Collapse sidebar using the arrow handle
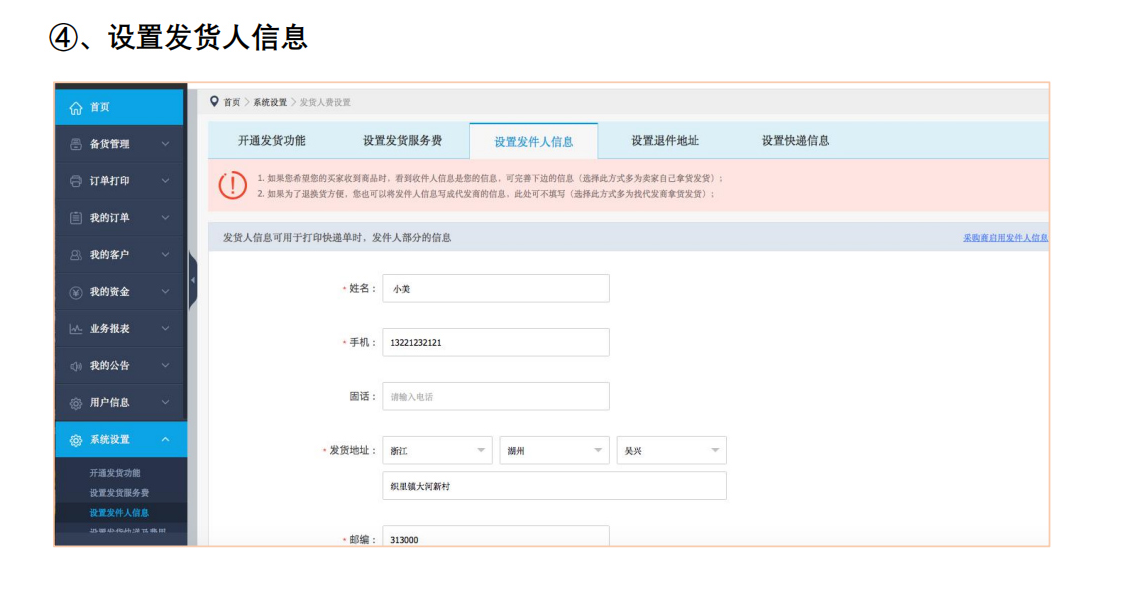Image resolution: width=1131 pixels, height=589 pixels. pyautogui.click(x=193, y=280)
